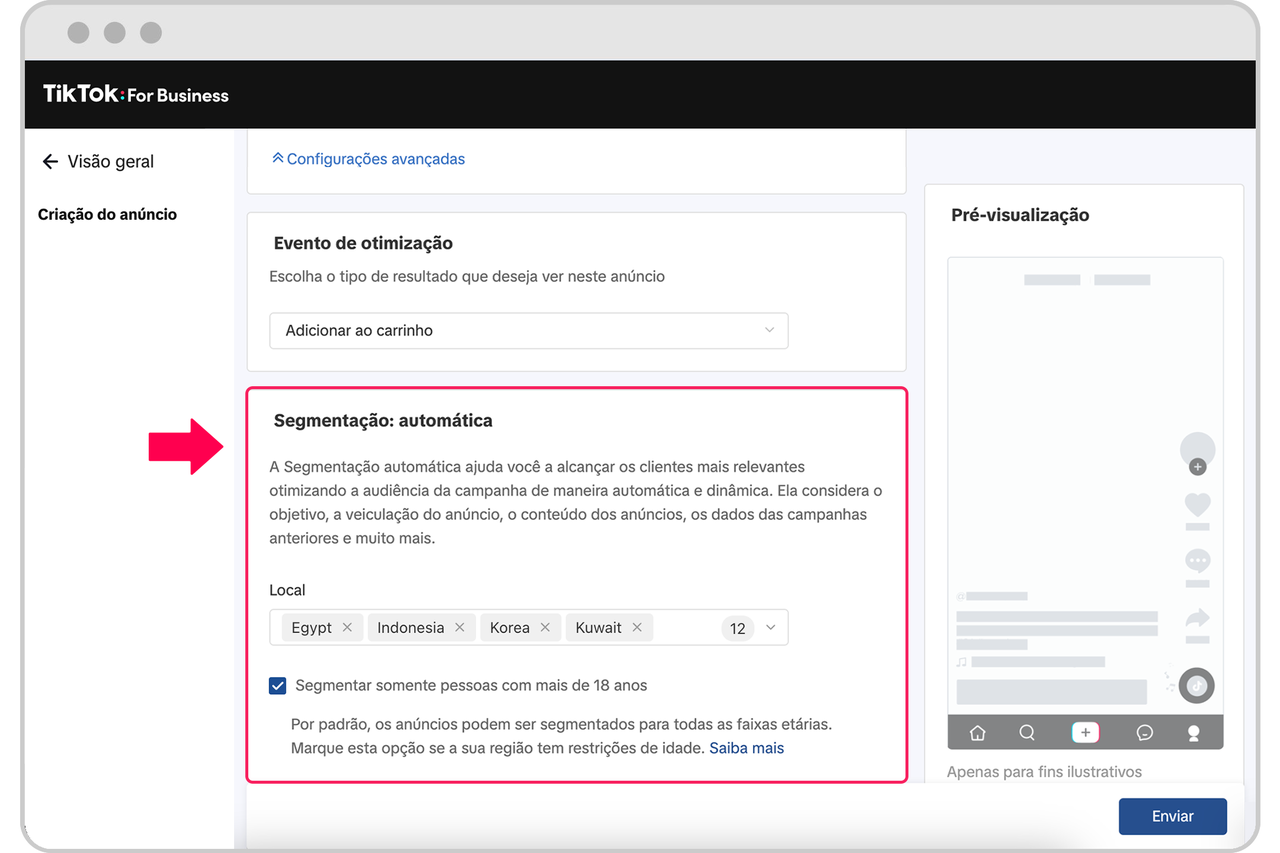Image resolution: width=1280 pixels, height=853 pixels.
Task: Collapse Configurações avançadas section
Action: [368, 159]
